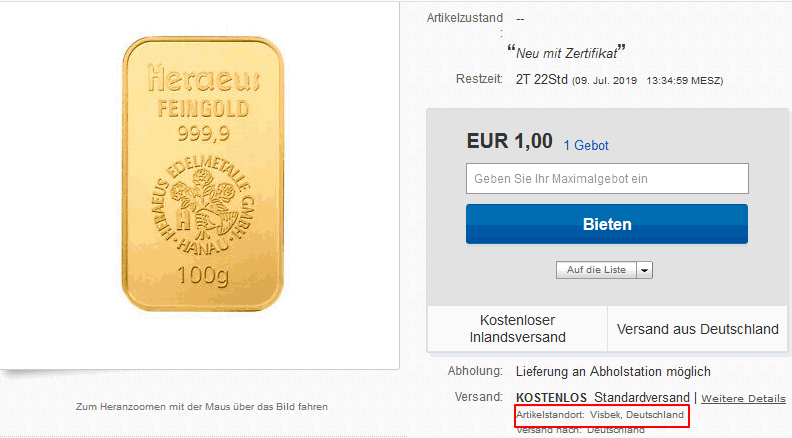Click the Heraeus gold bar product image
The height and width of the screenshot is (438, 792).
click(x=203, y=173)
